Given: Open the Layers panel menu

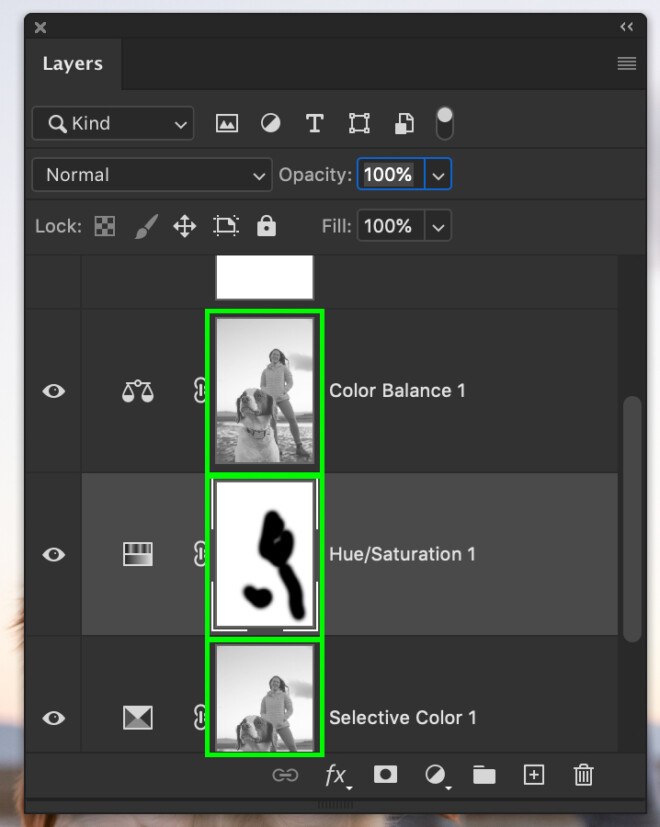Looking at the screenshot, I should pyautogui.click(x=626, y=63).
